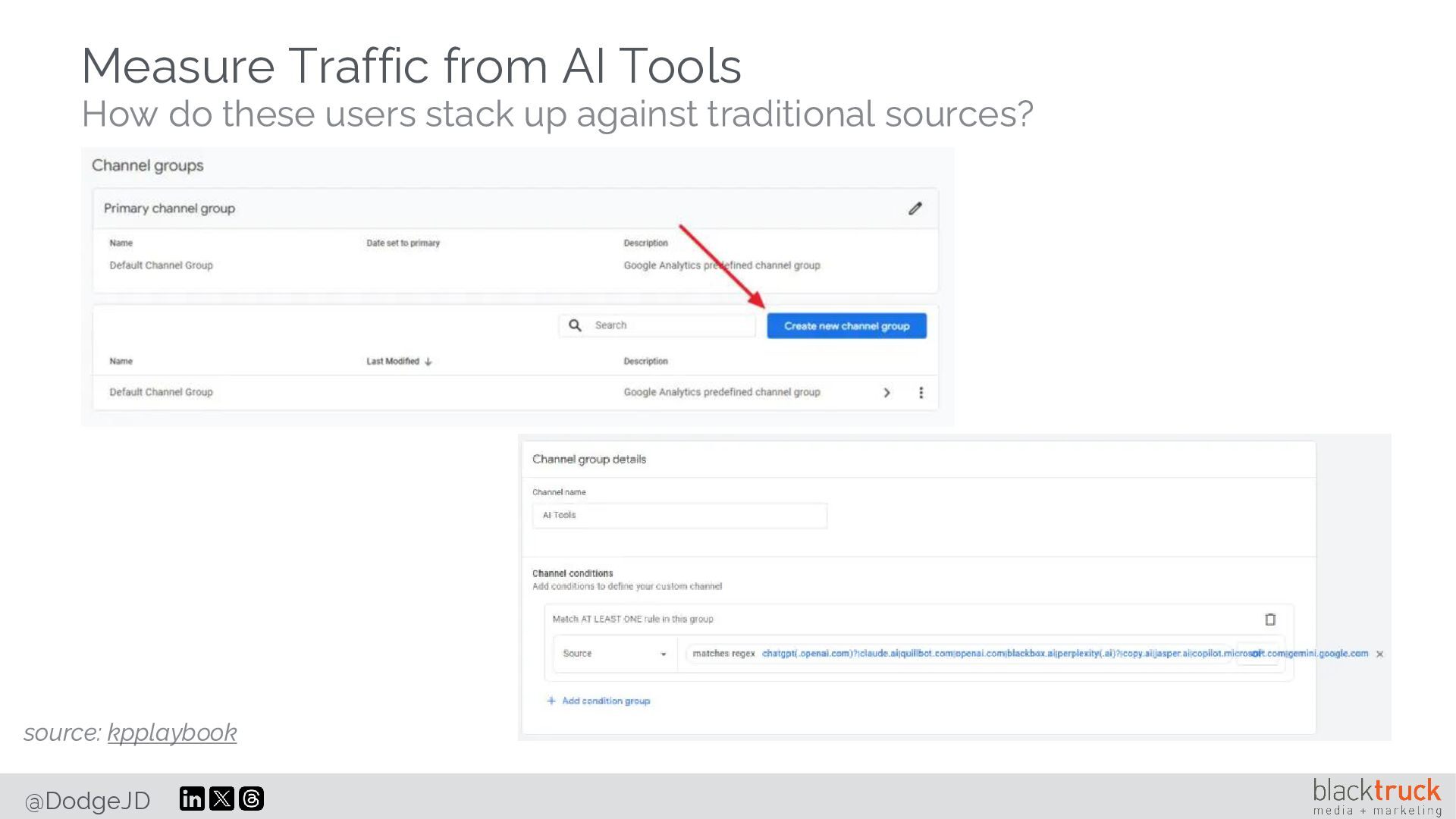Click Create new channel group button
This screenshot has height=819, width=1456.
click(x=846, y=326)
